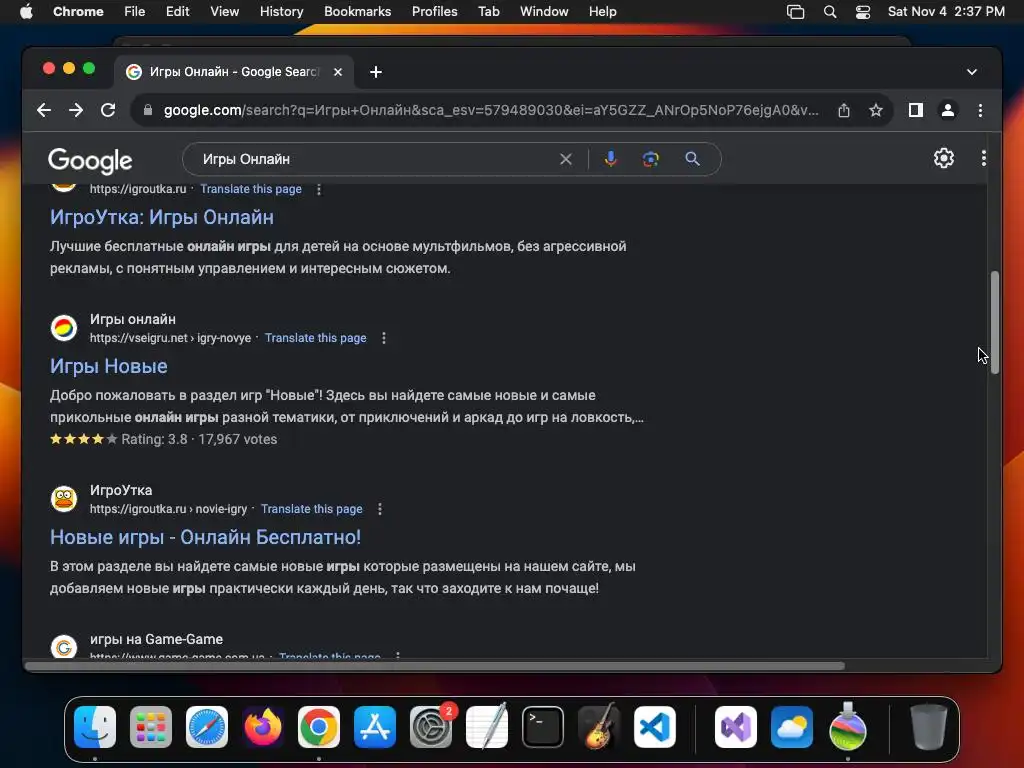Image resolution: width=1024 pixels, height=768 pixels.
Task: Click Google logo to go home
Action: (90, 161)
